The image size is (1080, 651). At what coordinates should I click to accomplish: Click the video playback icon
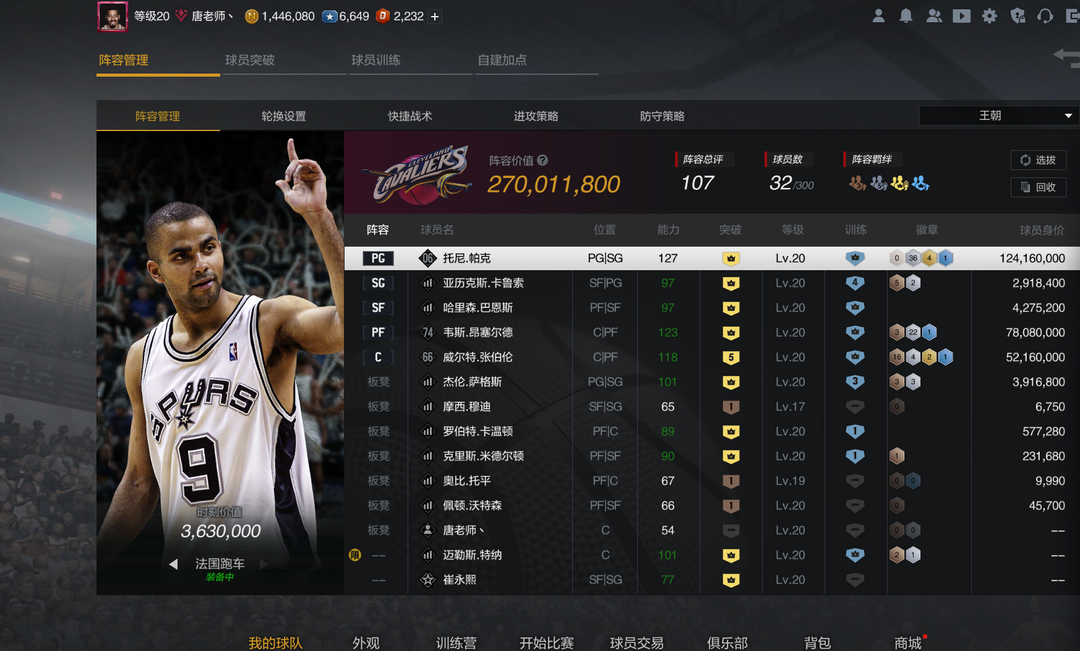pyautogui.click(x=961, y=16)
